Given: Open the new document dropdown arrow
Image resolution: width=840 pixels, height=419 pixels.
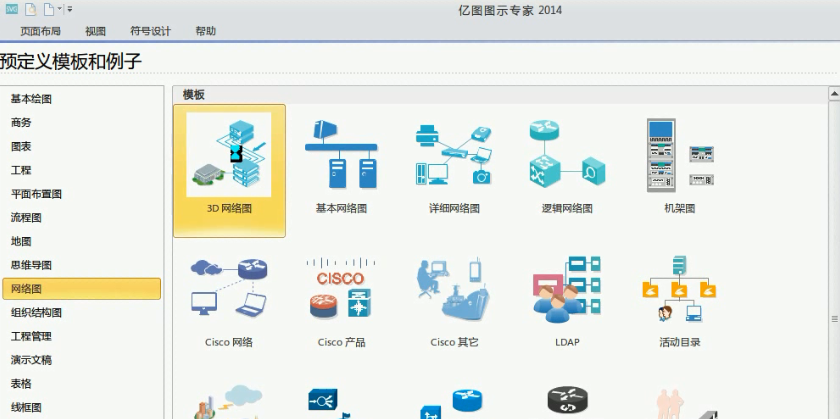Looking at the screenshot, I should (x=60, y=9).
